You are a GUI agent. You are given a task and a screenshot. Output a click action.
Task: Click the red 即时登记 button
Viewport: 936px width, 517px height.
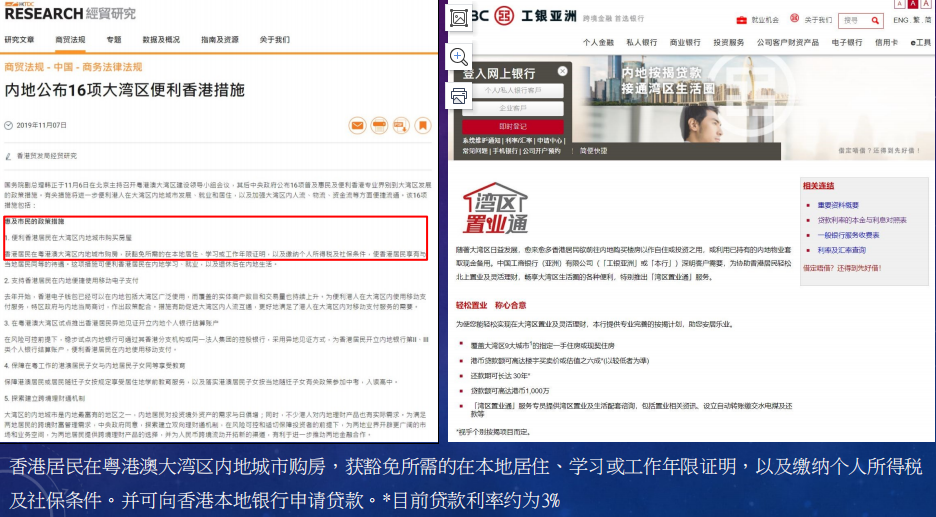pos(513,127)
